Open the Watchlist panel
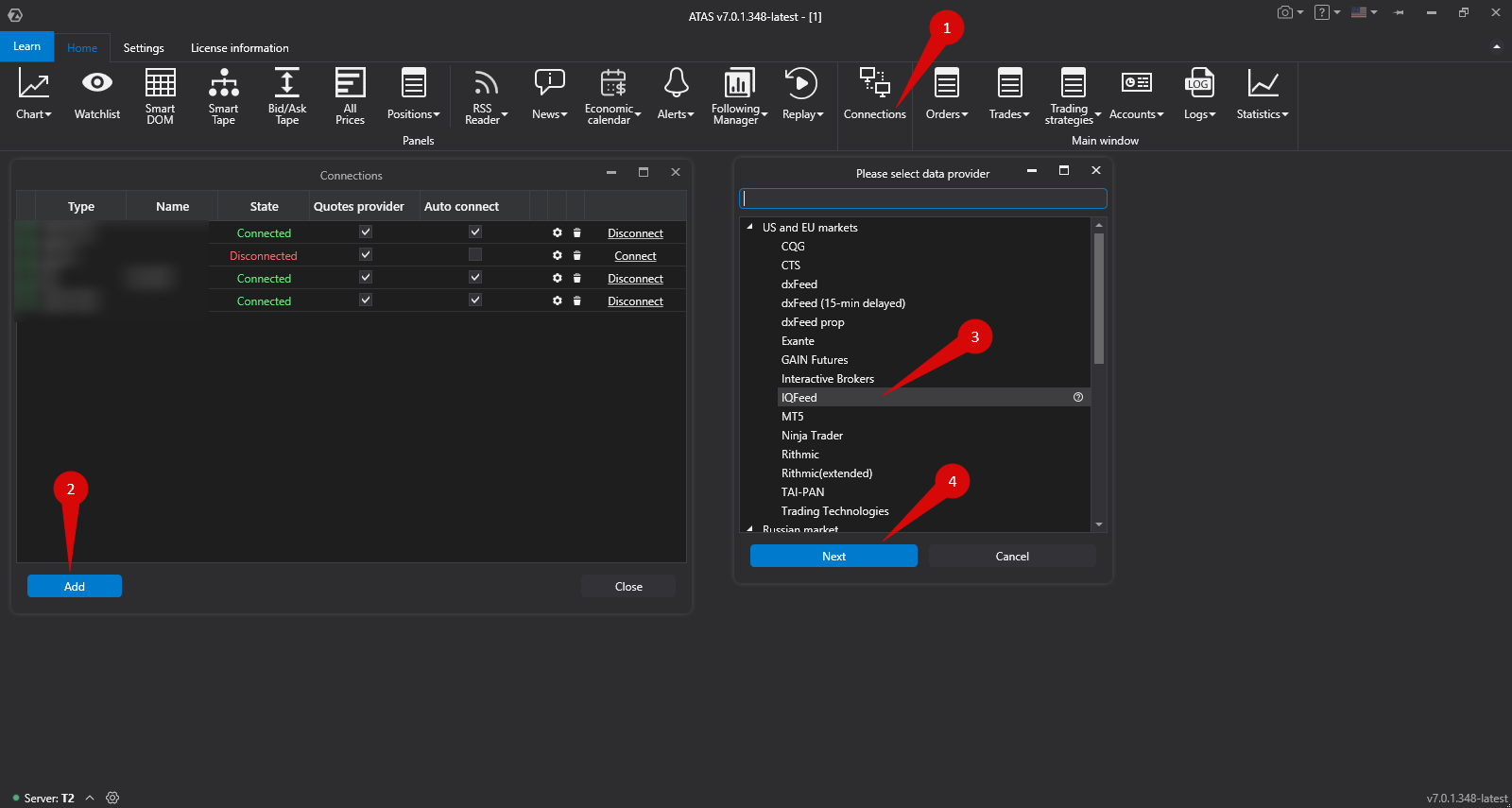The width and height of the screenshot is (1512, 808). point(96,95)
